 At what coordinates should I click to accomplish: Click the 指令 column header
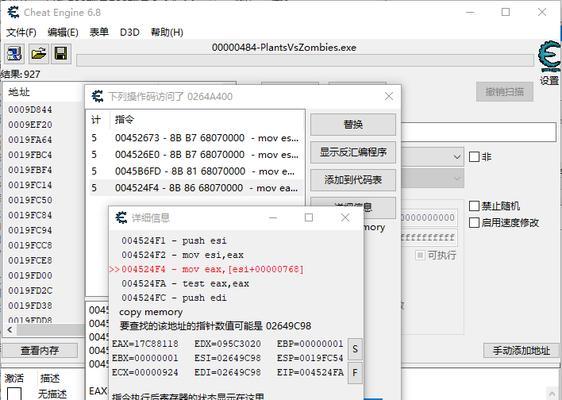pos(124,119)
